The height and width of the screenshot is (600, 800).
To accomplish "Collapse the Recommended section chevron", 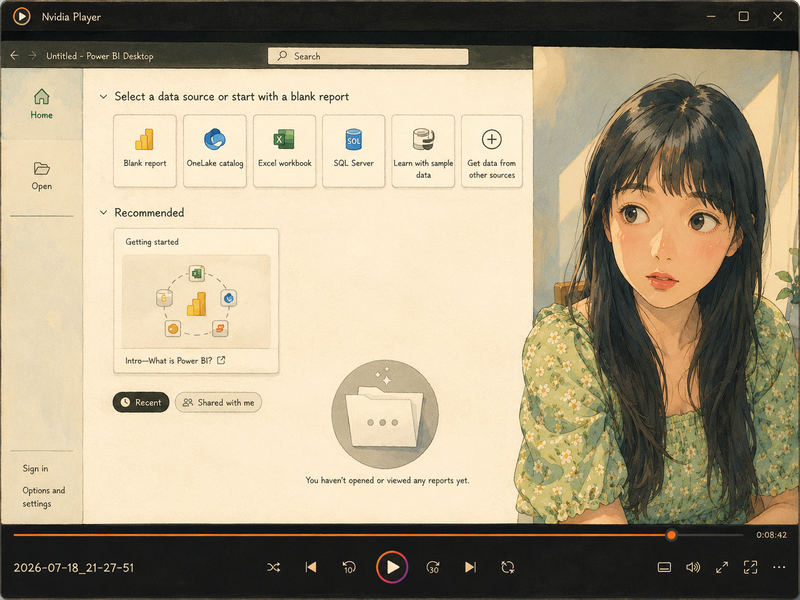I will click(104, 212).
